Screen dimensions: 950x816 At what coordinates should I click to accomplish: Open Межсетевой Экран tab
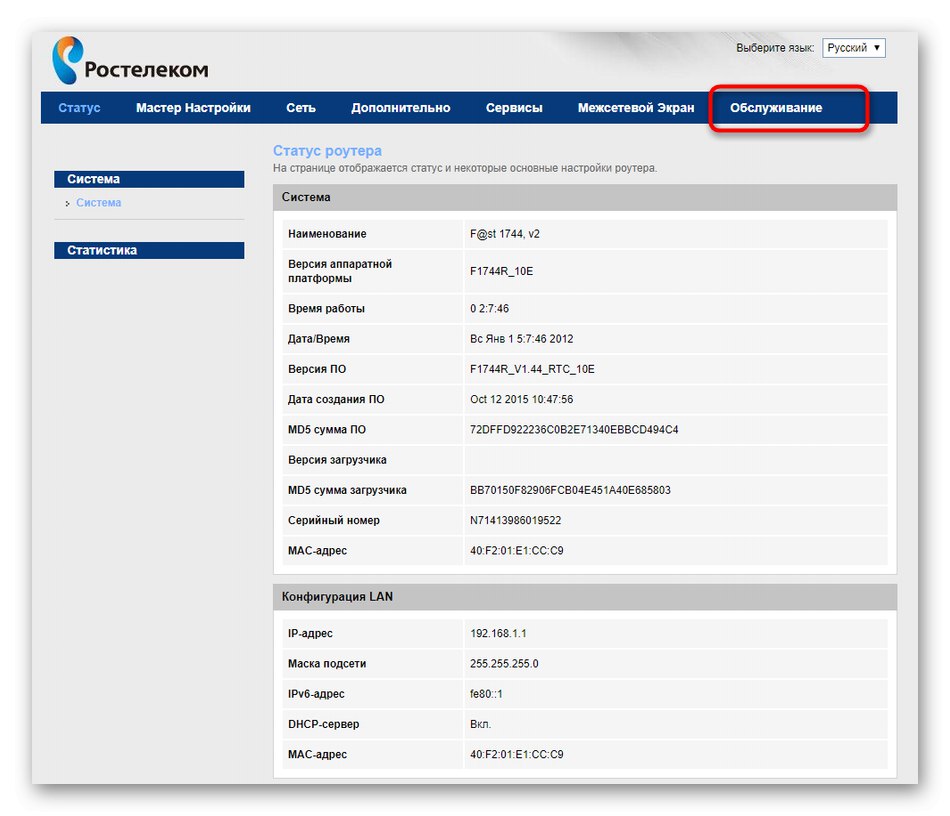636,108
